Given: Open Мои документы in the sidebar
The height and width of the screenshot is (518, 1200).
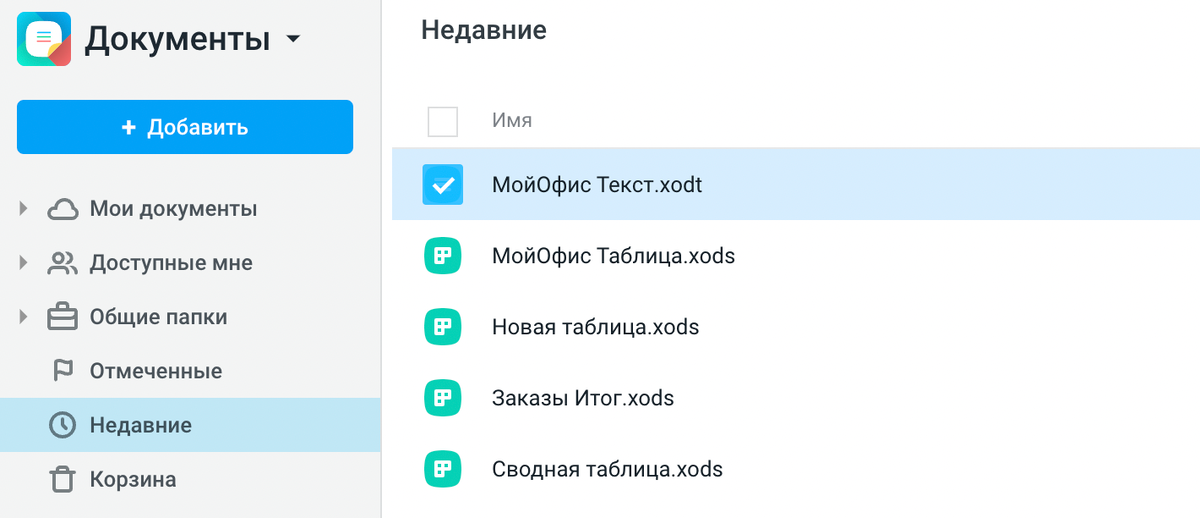Looking at the screenshot, I should [x=173, y=209].
